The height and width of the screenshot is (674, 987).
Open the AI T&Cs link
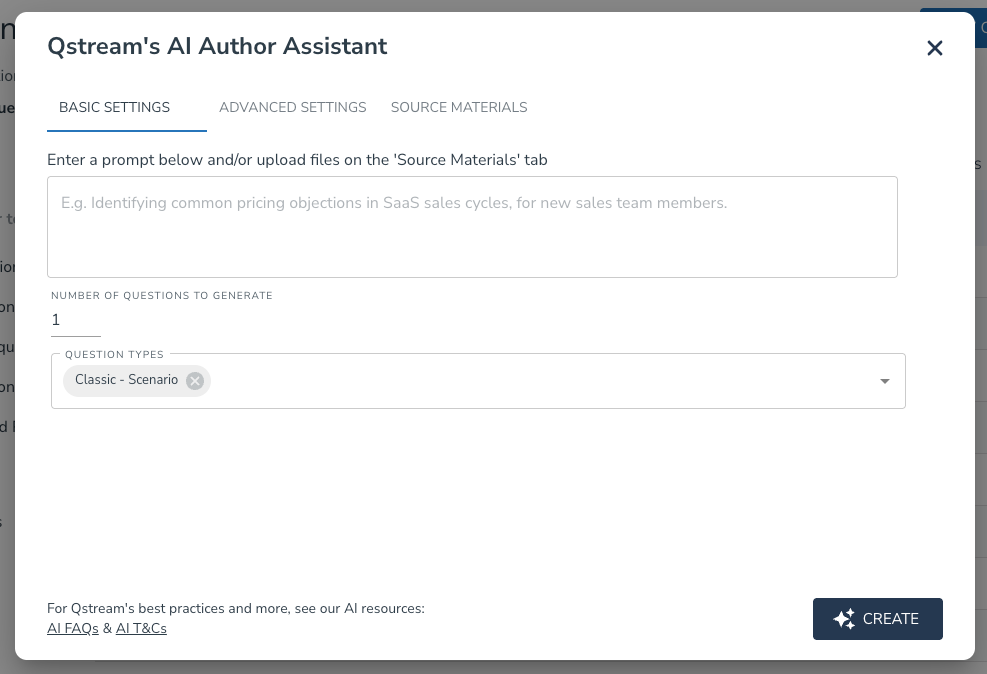(141, 628)
